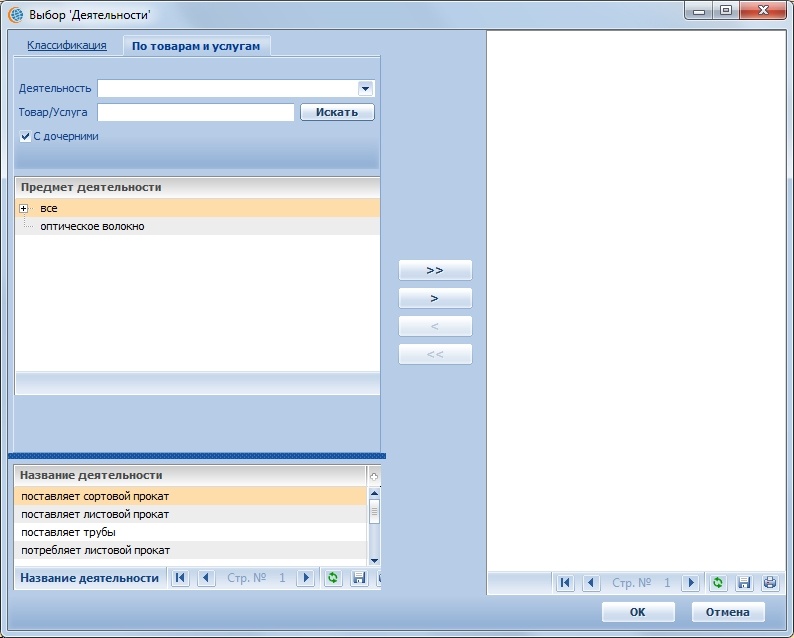Image resolution: width=794 pixels, height=638 pixels.
Task: Select row поставляет трубы
Action: click(x=190, y=532)
